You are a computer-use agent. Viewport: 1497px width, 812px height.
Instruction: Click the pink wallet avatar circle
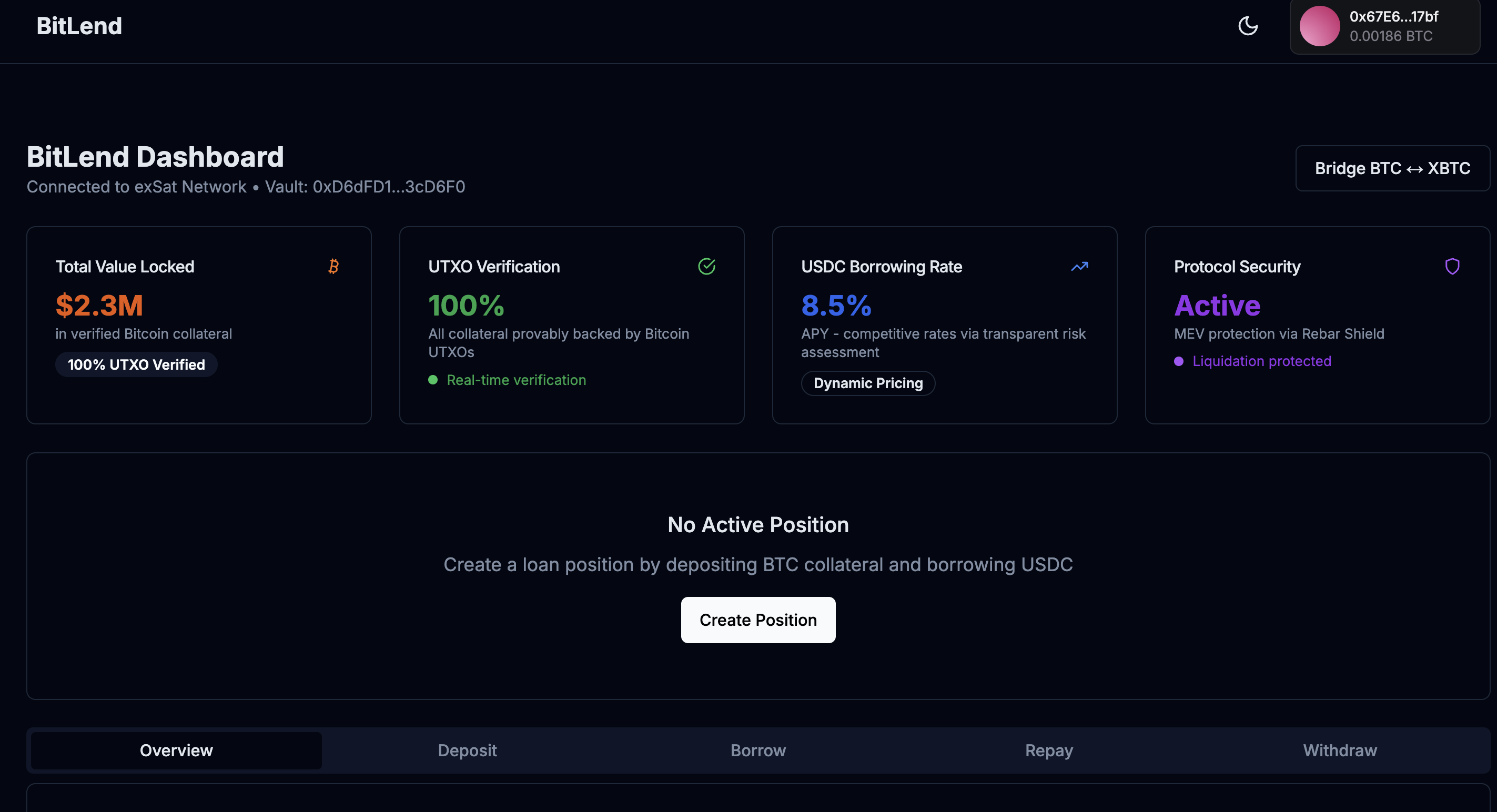click(1319, 26)
